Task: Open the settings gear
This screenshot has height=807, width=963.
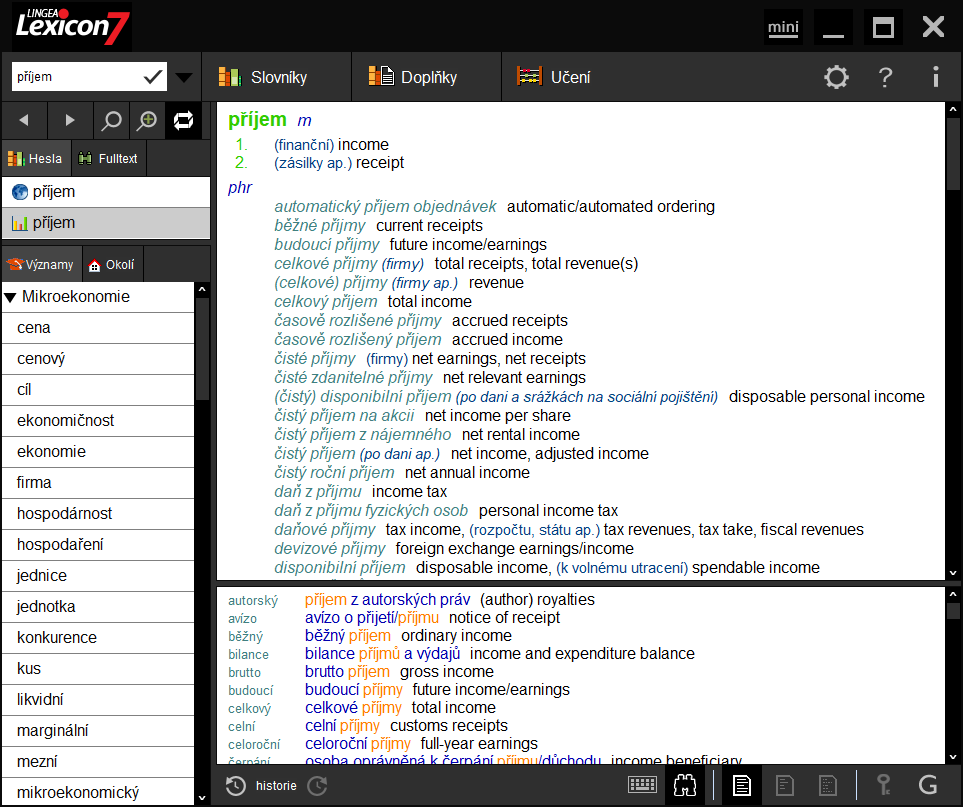Action: [836, 77]
